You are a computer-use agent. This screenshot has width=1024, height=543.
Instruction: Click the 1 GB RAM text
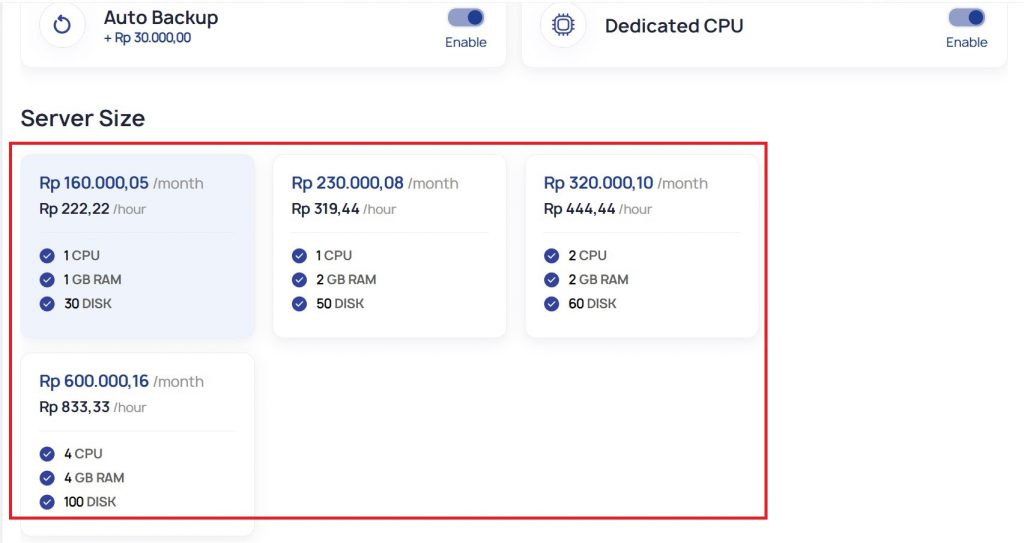coord(92,280)
